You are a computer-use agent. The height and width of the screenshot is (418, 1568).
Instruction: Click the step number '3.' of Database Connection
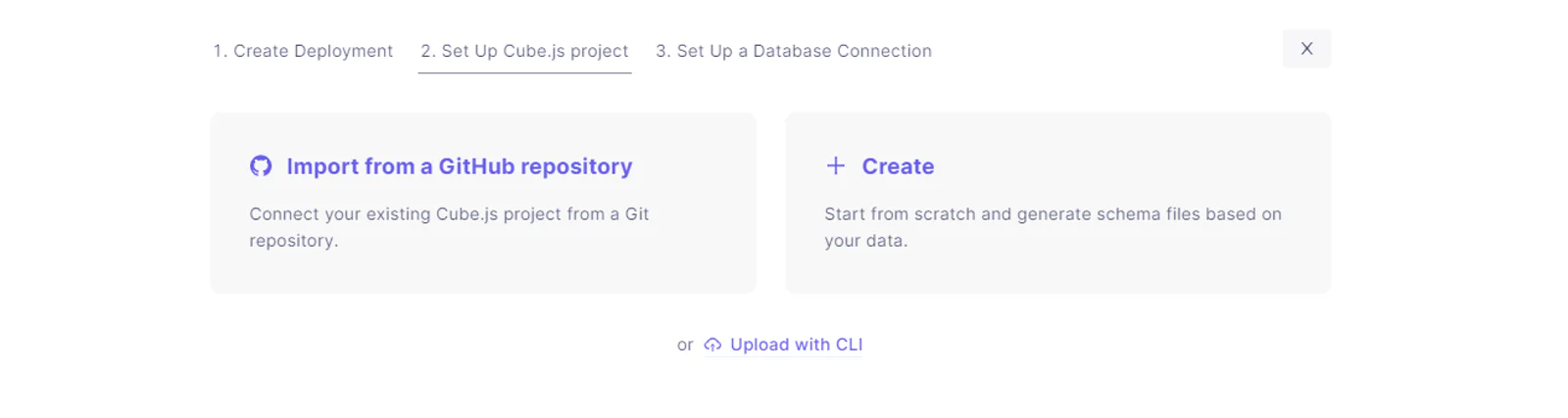663,51
